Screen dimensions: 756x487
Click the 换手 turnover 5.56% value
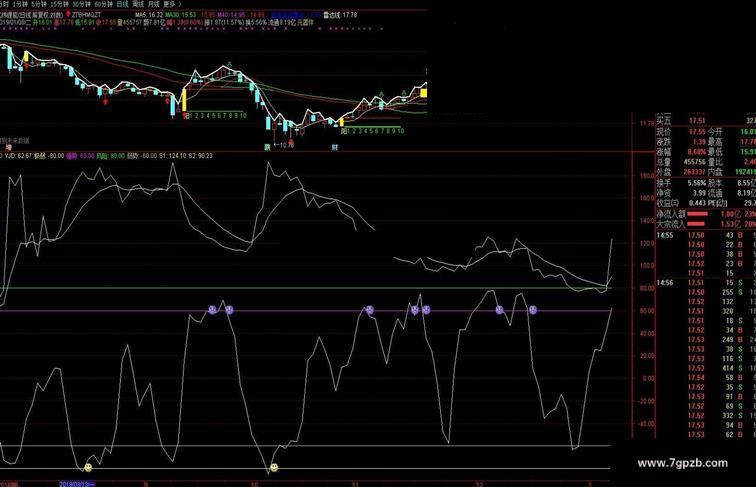697,183
